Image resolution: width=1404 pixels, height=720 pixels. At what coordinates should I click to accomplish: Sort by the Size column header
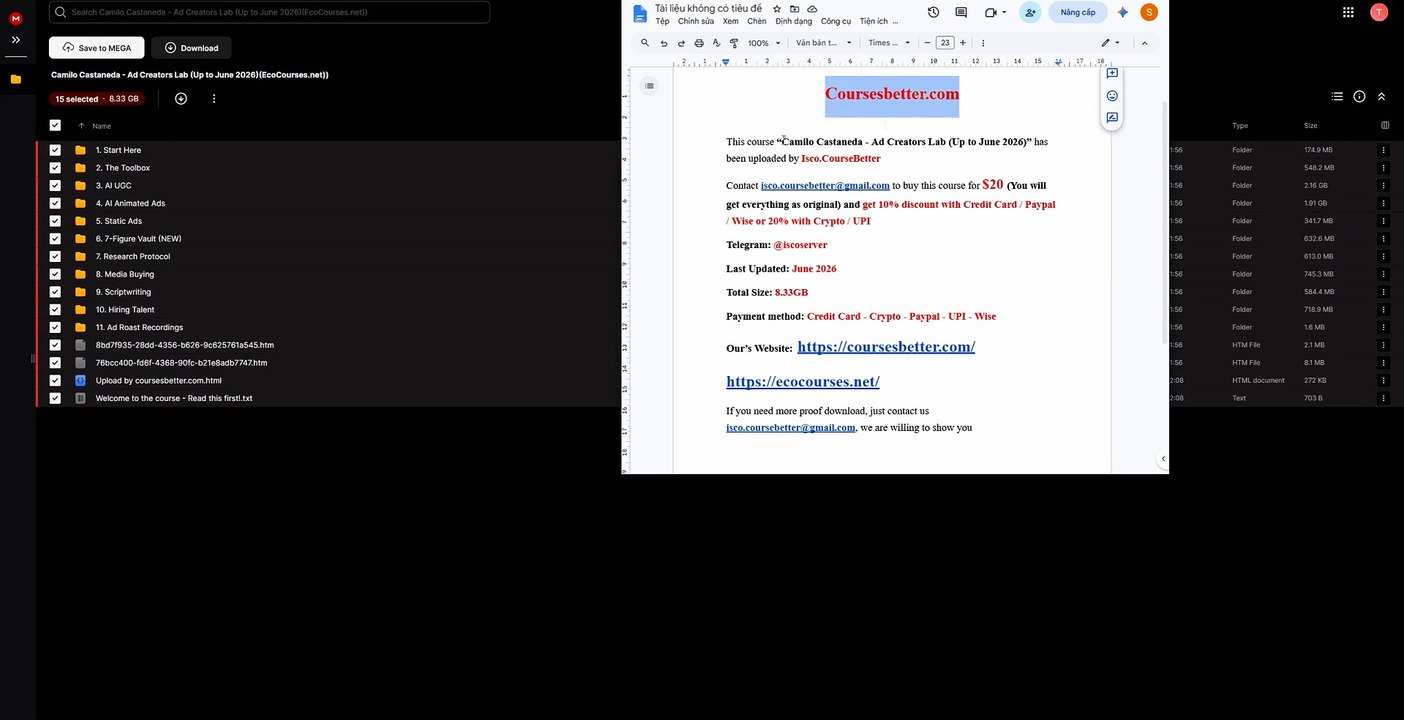1310,126
